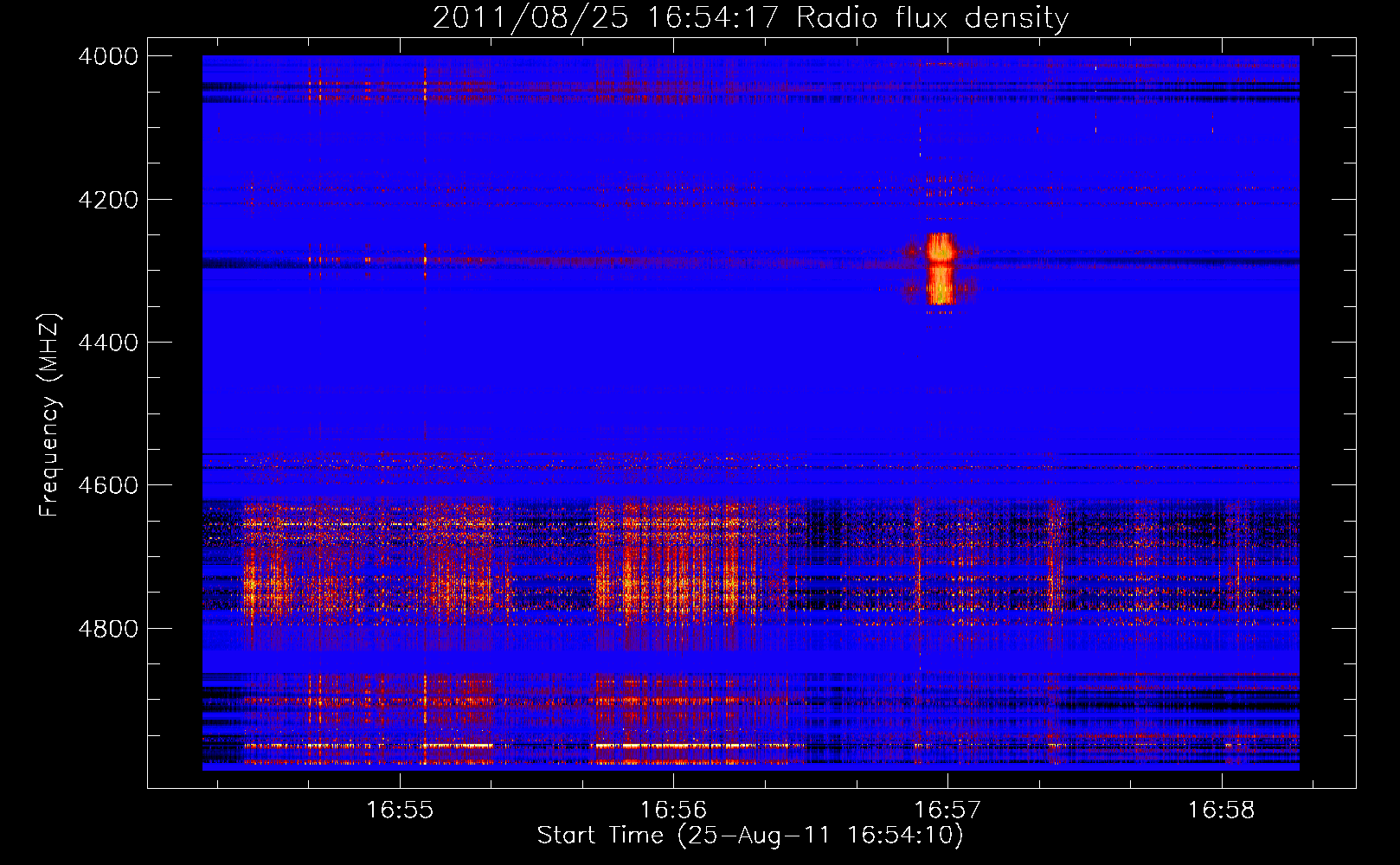Click the 'Frequency (MHZ)' axis title

(49, 415)
